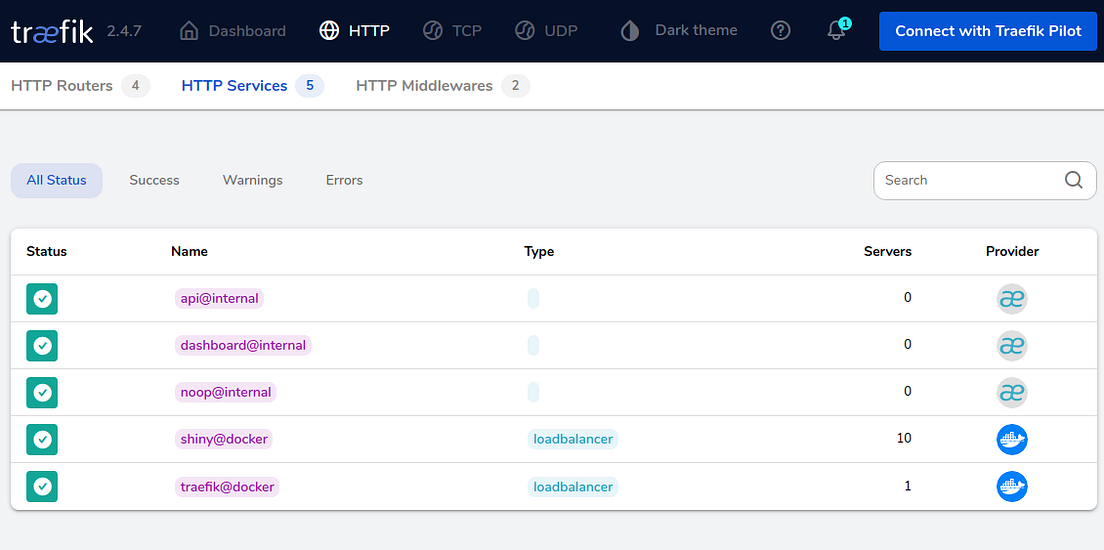Open the noop@internal service
1104x550 pixels.
point(225,392)
